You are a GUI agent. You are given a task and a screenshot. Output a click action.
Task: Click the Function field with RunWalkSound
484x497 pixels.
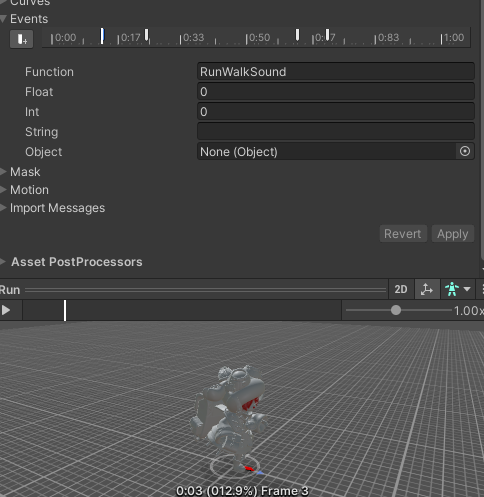tap(336, 71)
